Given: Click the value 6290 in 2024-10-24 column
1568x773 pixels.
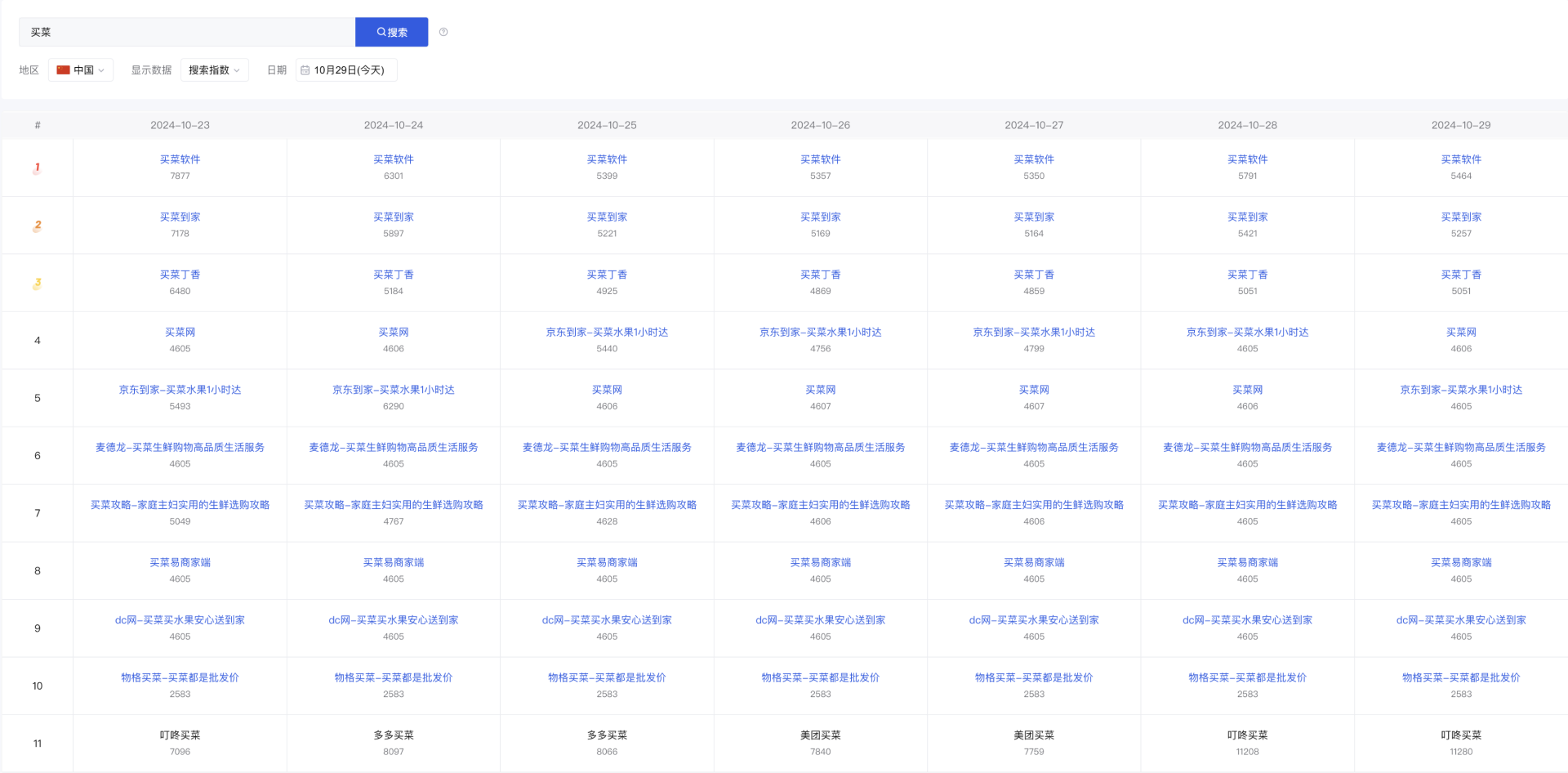Looking at the screenshot, I should (x=394, y=406).
